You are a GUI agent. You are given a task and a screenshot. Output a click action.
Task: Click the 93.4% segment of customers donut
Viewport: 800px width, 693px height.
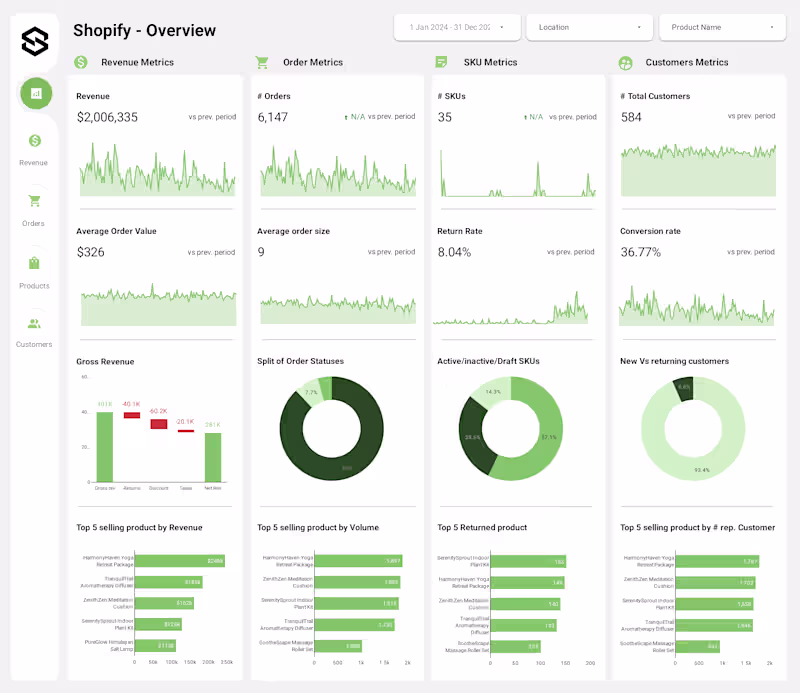pos(702,469)
